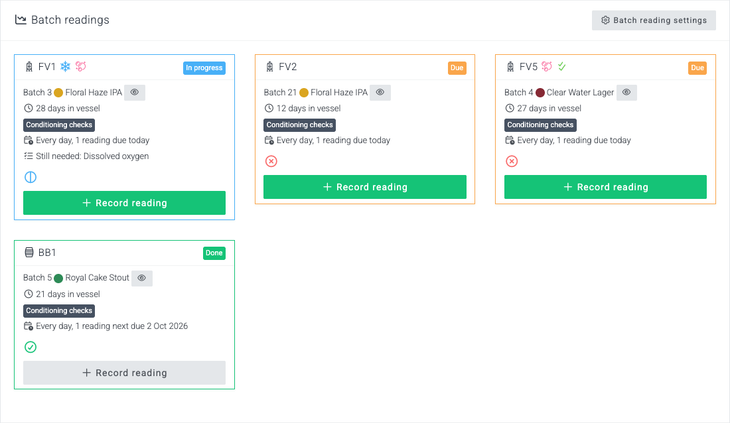Click the FV5 pink heart icon
This screenshot has width=730, height=423.
tap(547, 67)
